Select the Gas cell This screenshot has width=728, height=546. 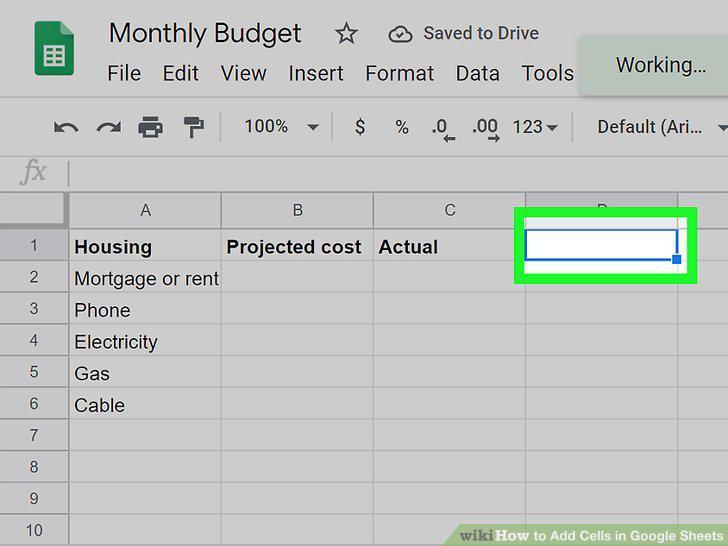pyautogui.click(x=145, y=372)
